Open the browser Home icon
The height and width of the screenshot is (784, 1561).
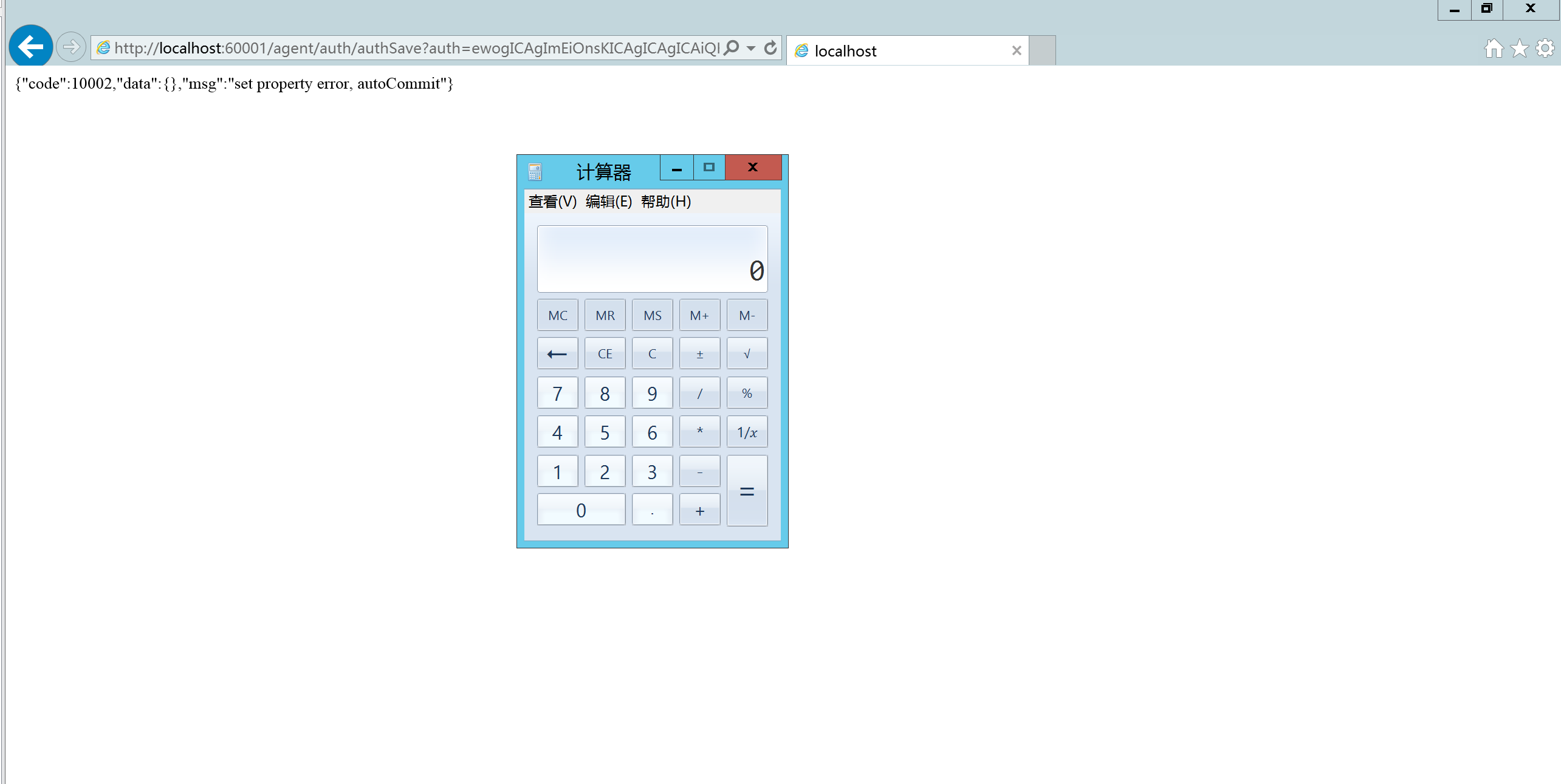[x=1494, y=49]
